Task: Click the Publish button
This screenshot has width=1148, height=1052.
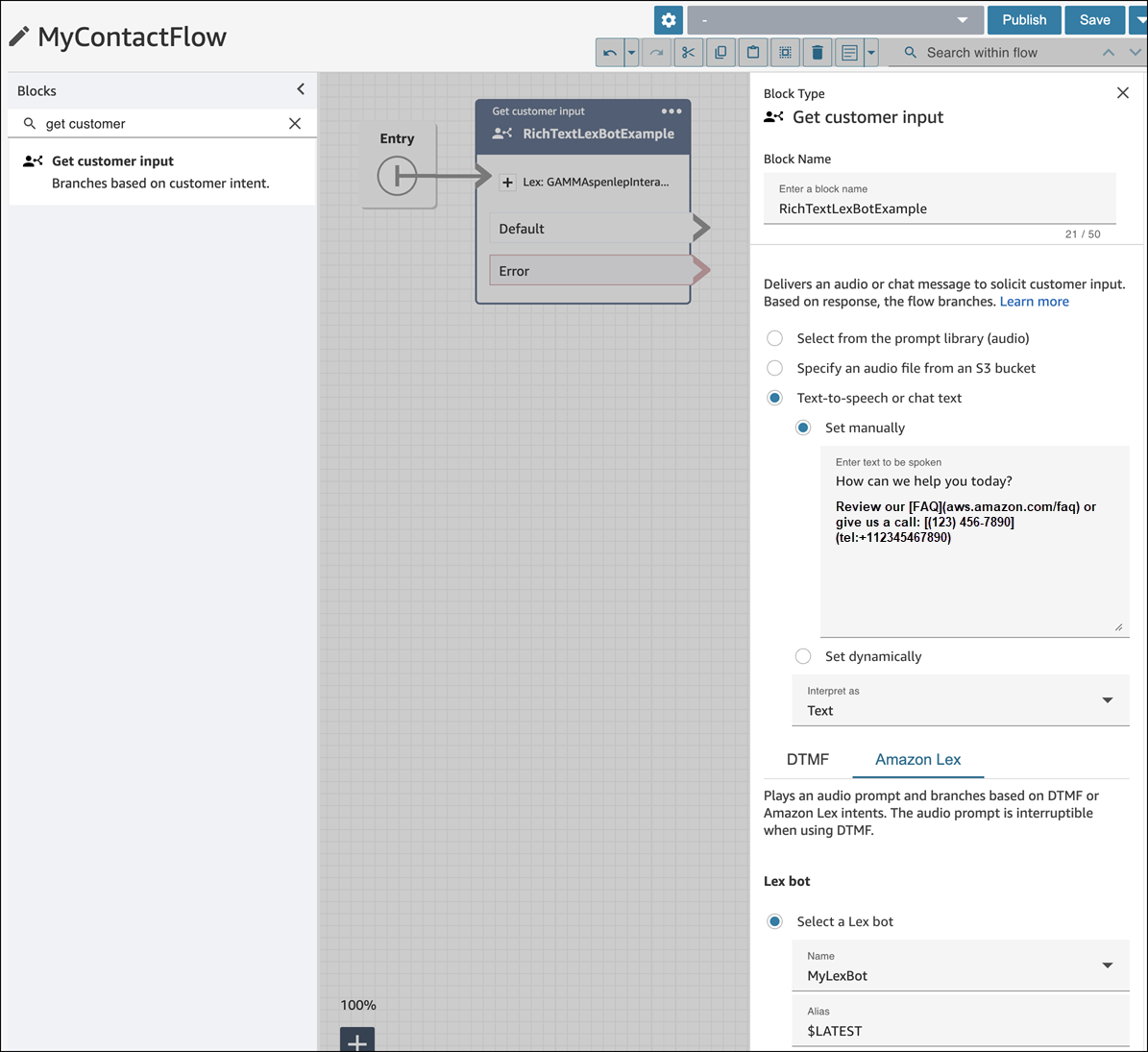Action: [x=1024, y=20]
